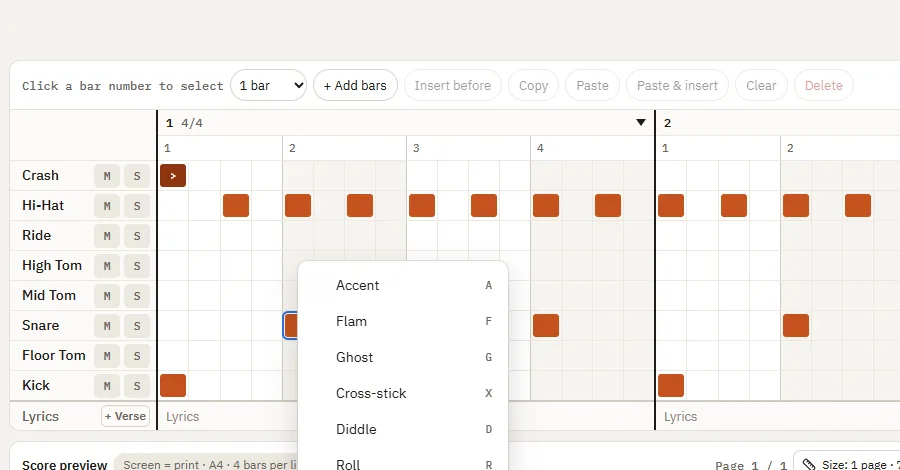Click the Crash track label
Viewport: 900px width, 470px height.
tap(40, 176)
